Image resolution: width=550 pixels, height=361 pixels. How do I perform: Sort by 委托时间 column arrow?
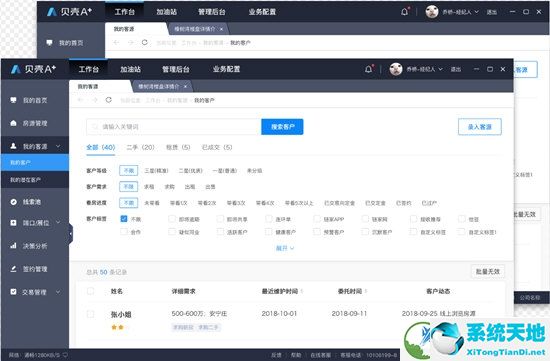point(365,291)
